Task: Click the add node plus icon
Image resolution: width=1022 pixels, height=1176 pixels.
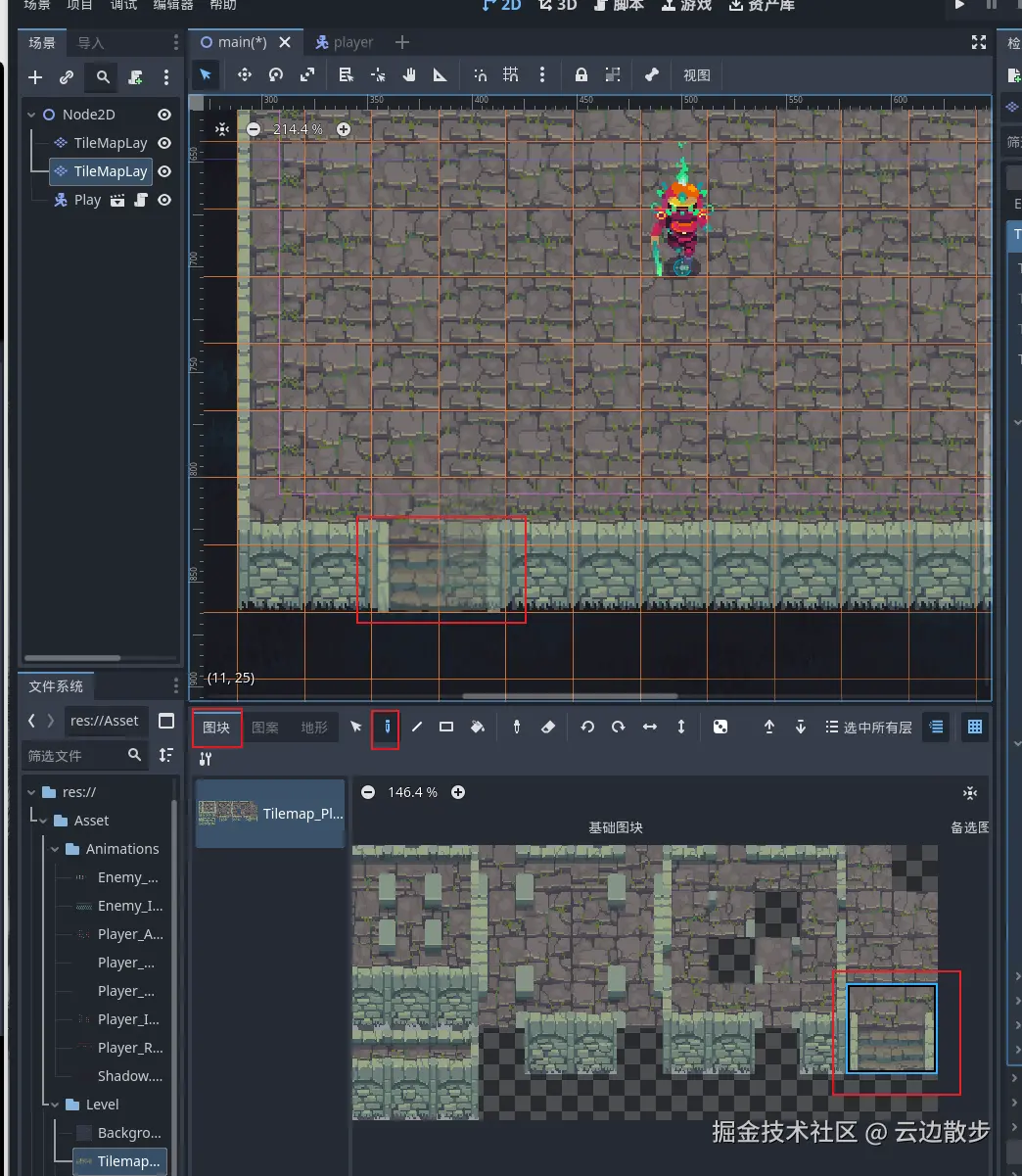Action: click(x=35, y=77)
